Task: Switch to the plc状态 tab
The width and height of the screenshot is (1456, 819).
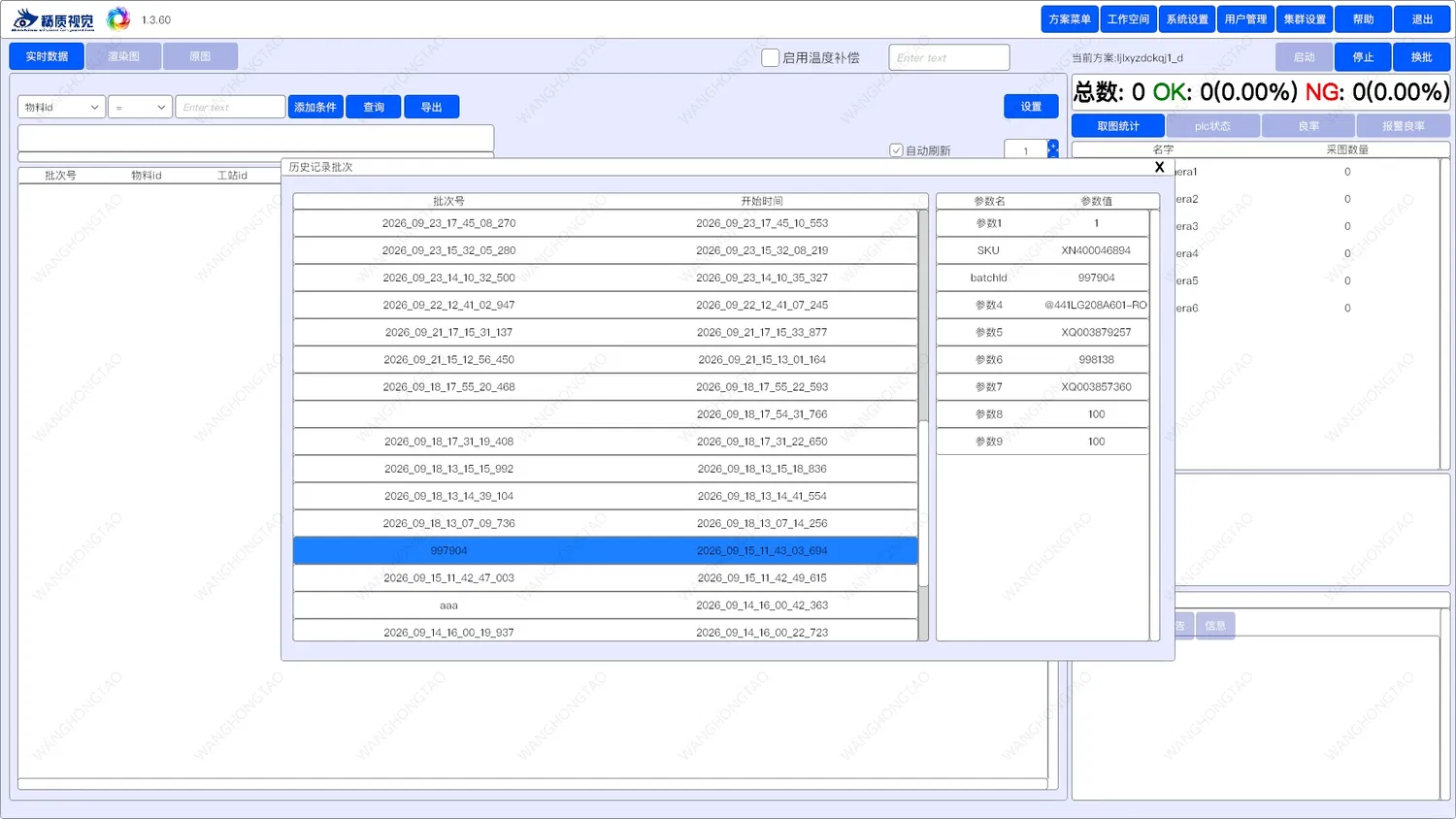Action: tap(1212, 126)
